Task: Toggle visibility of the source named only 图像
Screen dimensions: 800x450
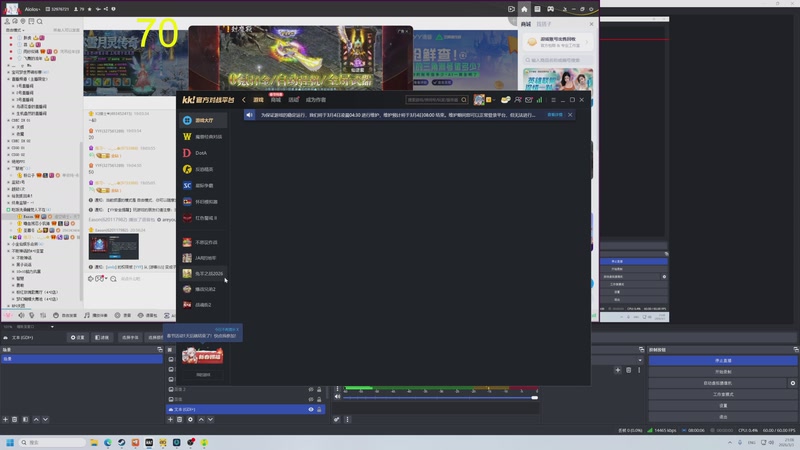Action: click(x=311, y=399)
